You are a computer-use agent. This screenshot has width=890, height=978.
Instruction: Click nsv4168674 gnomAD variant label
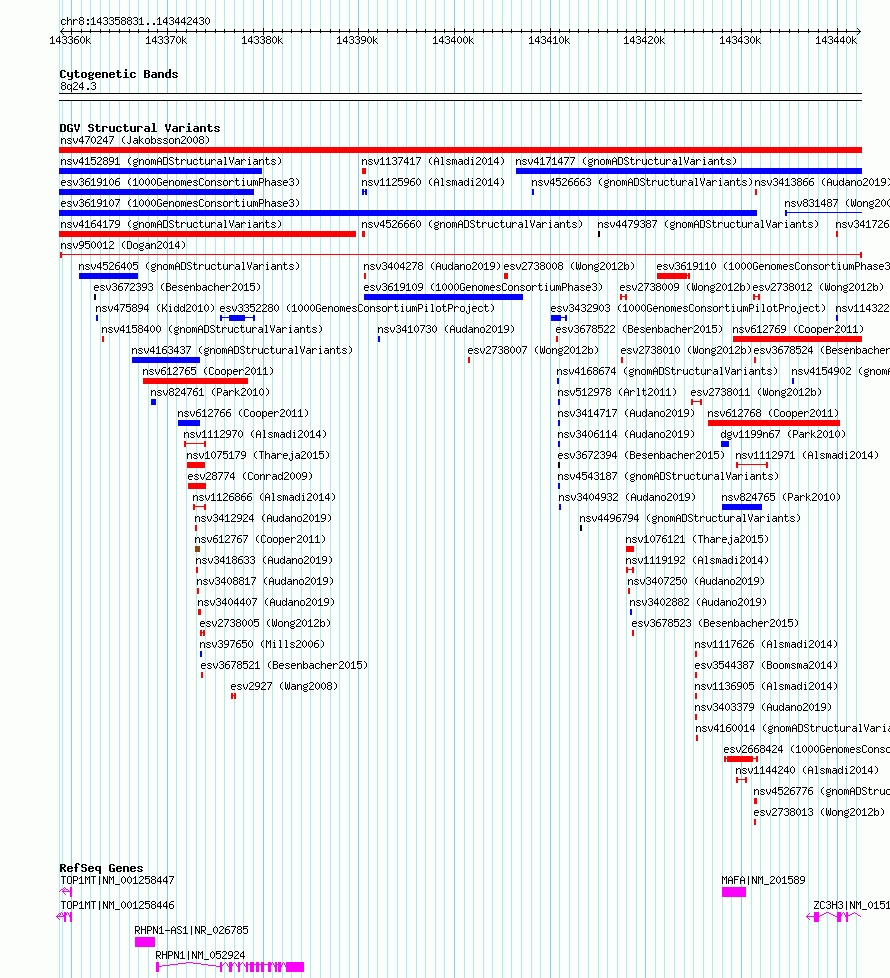(x=667, y=372)
